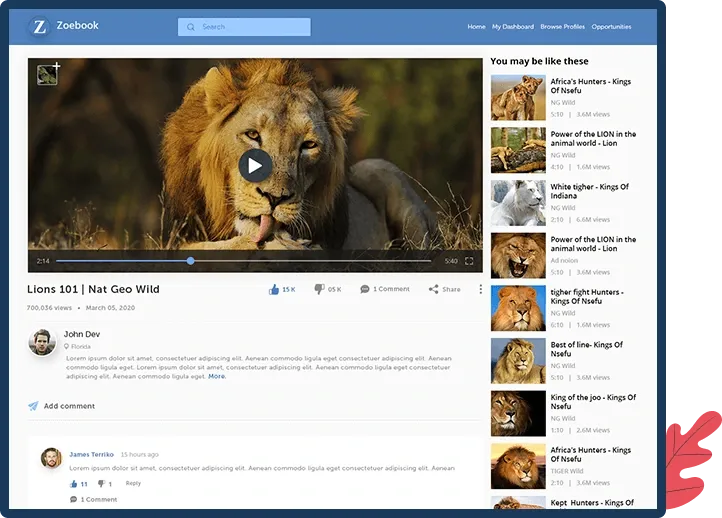Expand description with the More link
This screenshot has width=722, height=518.
[x=217, y=376]
